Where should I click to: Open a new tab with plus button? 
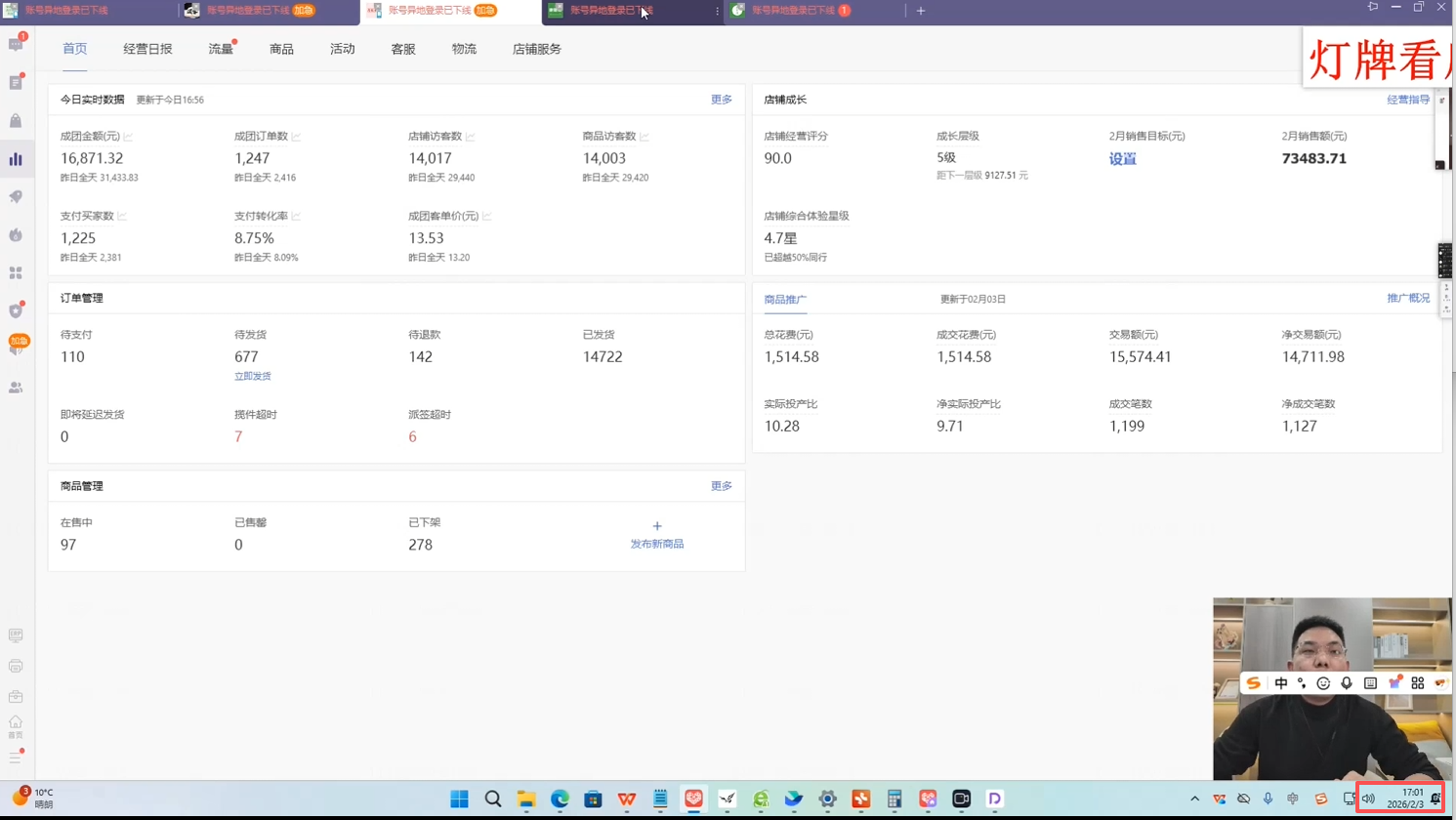pos(920,11)
